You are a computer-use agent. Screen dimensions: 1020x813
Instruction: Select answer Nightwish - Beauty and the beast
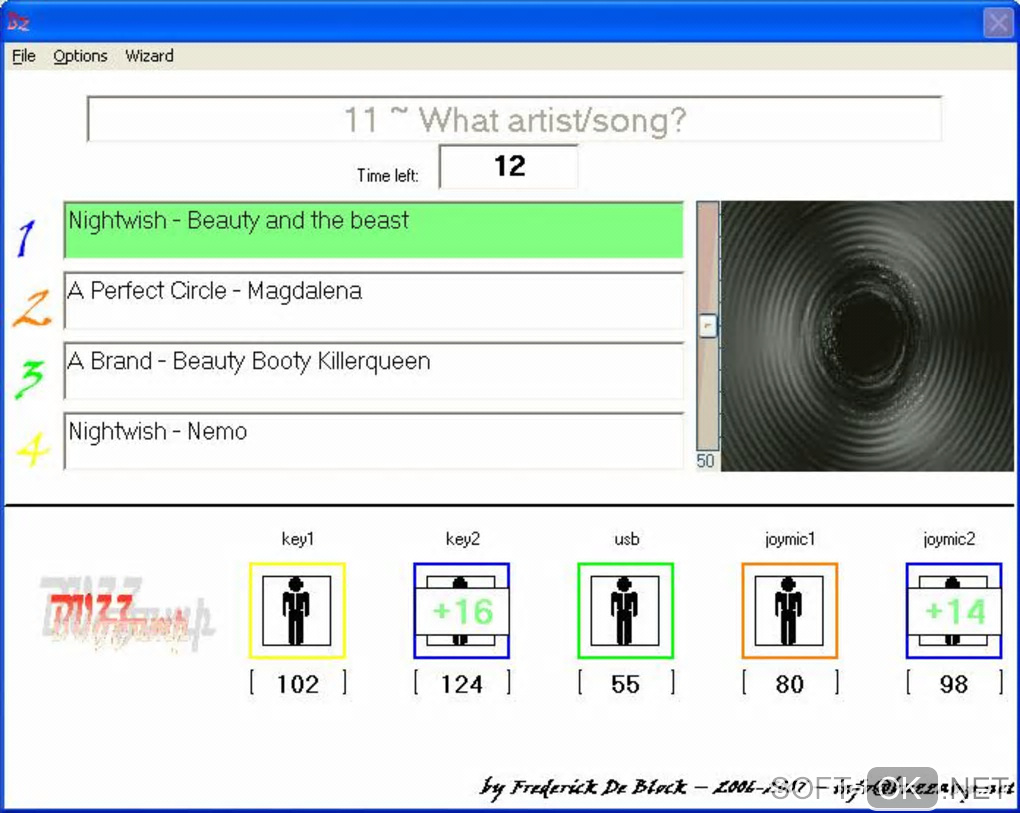tap(373, 230)
